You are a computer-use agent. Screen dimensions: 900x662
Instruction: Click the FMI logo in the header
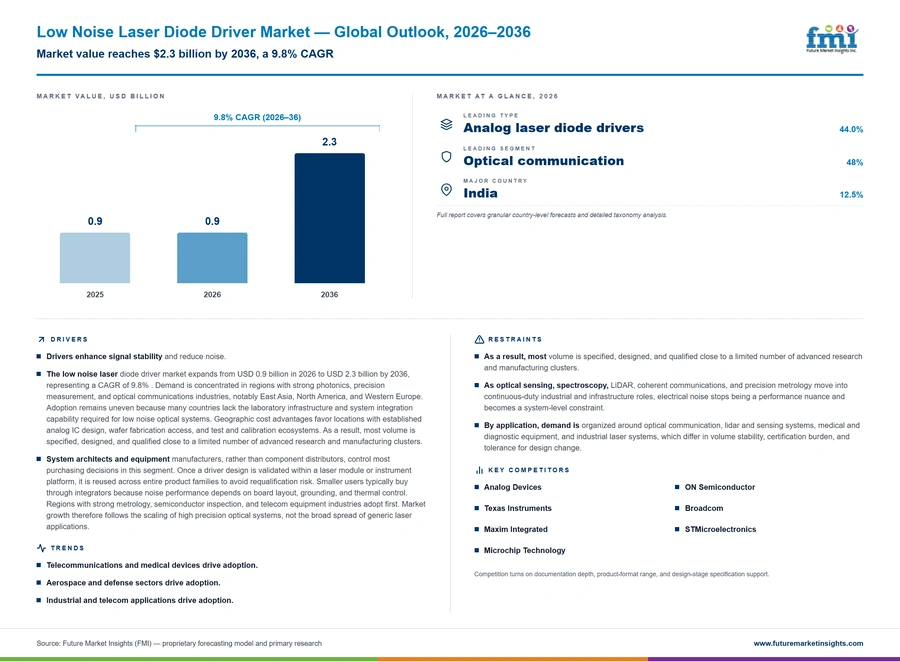tap(832, 39)
